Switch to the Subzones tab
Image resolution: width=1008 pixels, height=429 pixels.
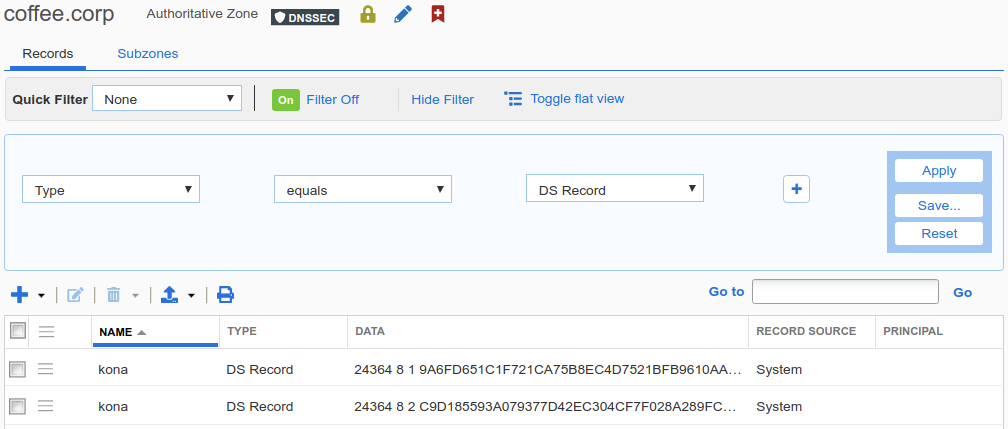click(x=148, y=54)
